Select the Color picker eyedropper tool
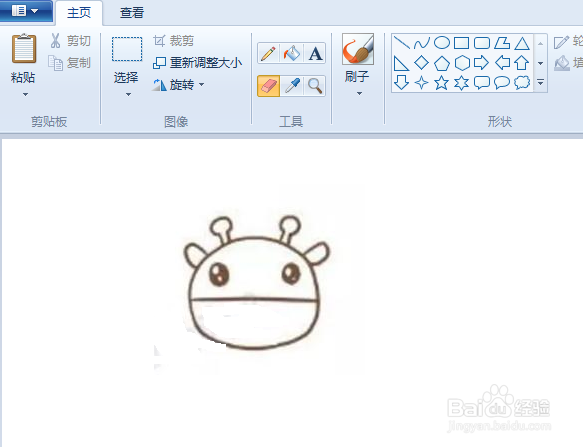This screenshot has height=447, width=583. click(x=292, y=86)
